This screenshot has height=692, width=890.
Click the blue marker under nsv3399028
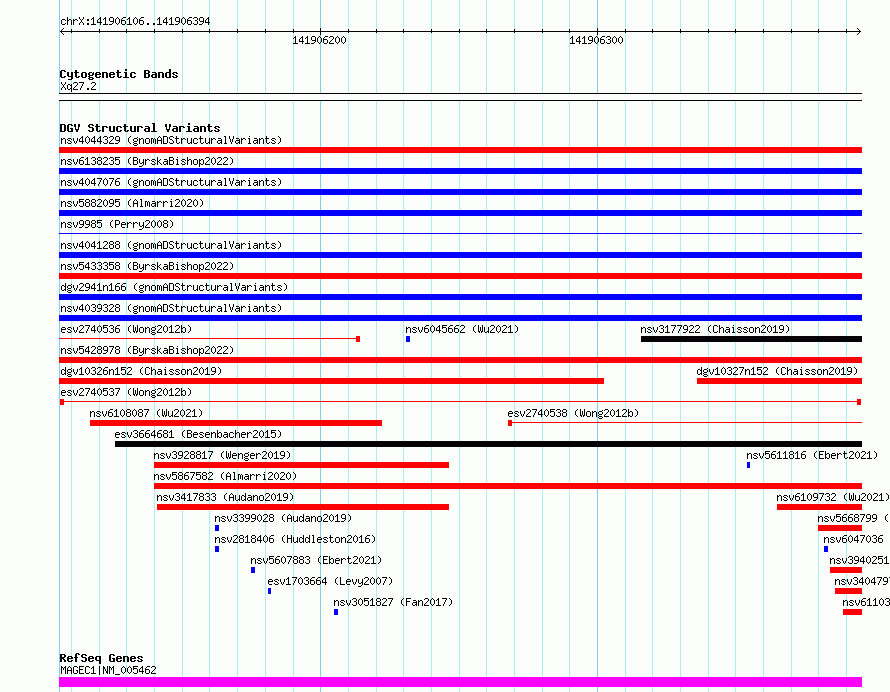click(x=217, y=528)
